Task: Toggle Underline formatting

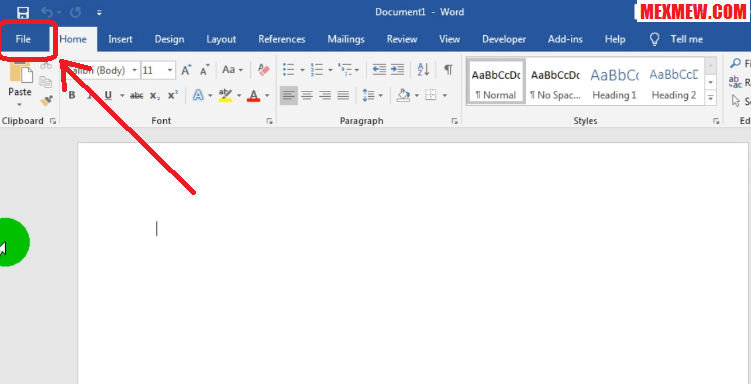Action: (x=108, y=95)
